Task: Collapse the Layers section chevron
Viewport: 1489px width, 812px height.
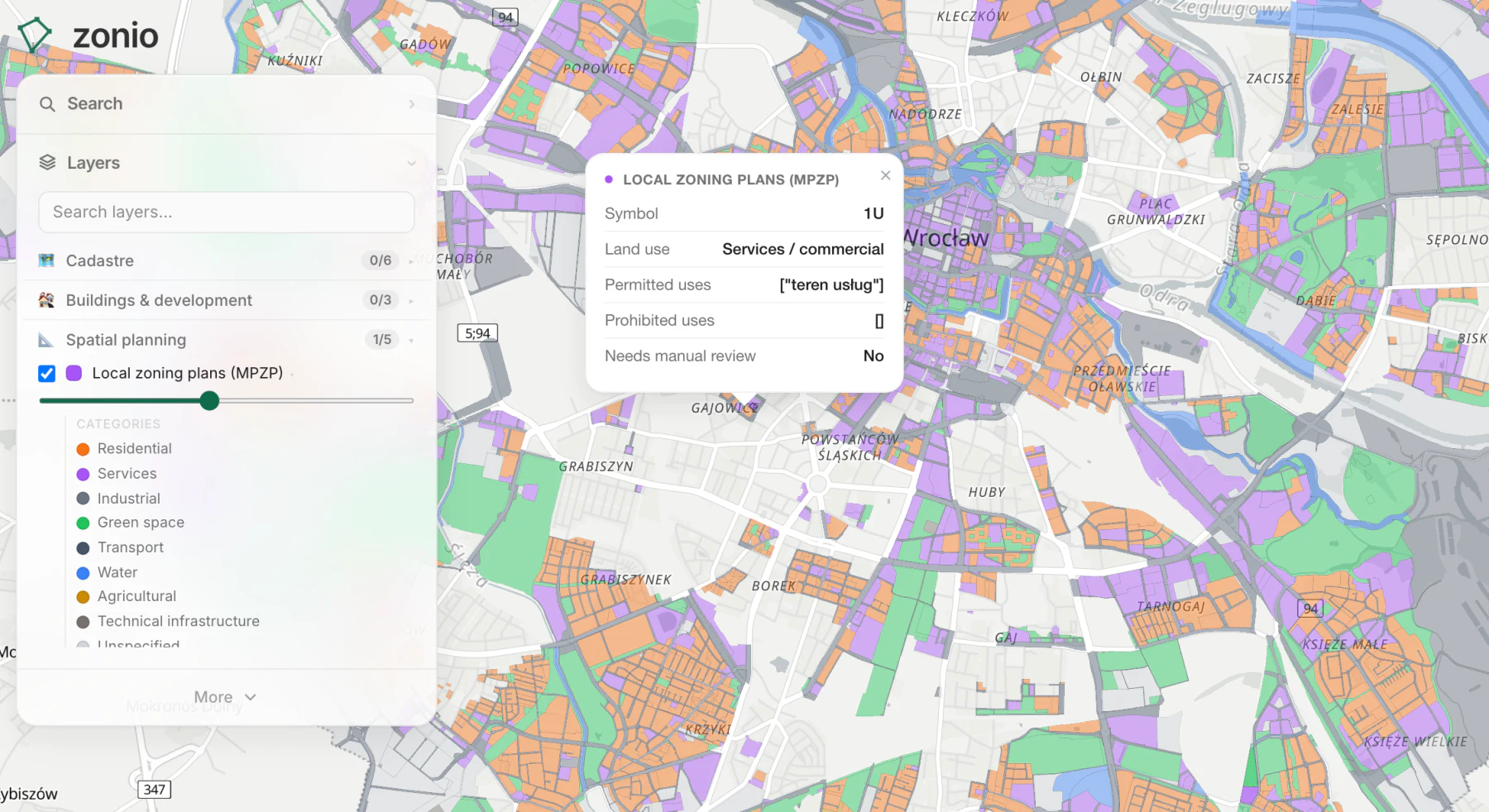Action: coord(411,163)
